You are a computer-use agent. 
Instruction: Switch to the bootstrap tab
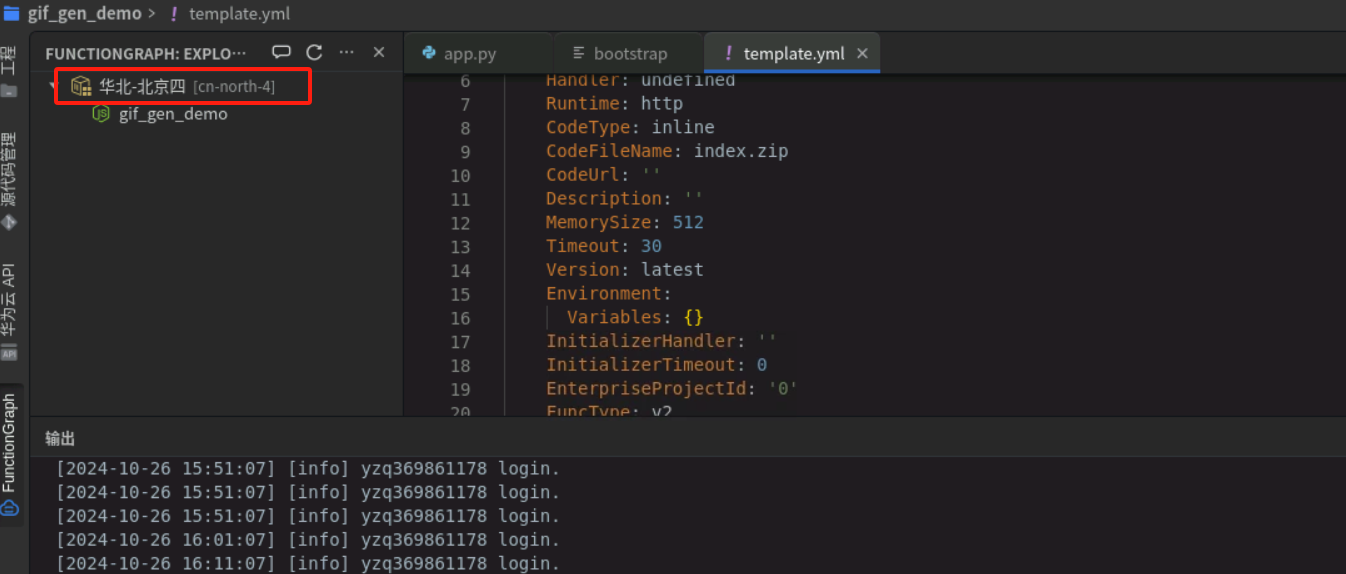pos(630,54)
